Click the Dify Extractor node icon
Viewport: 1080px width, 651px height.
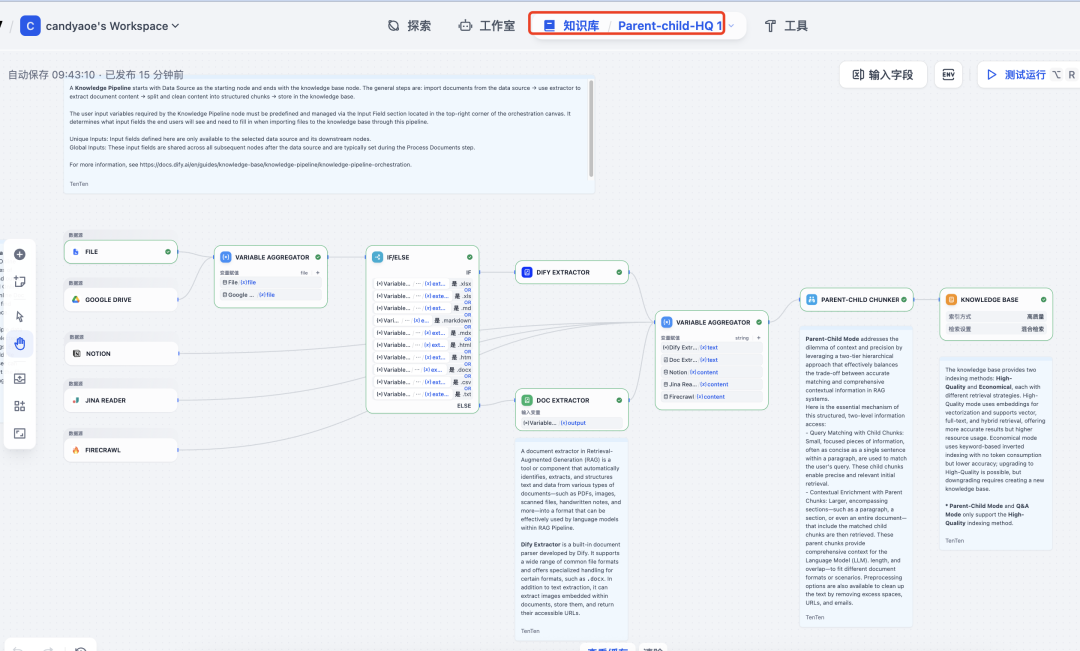pyautogui.click(x=527, y=272)
